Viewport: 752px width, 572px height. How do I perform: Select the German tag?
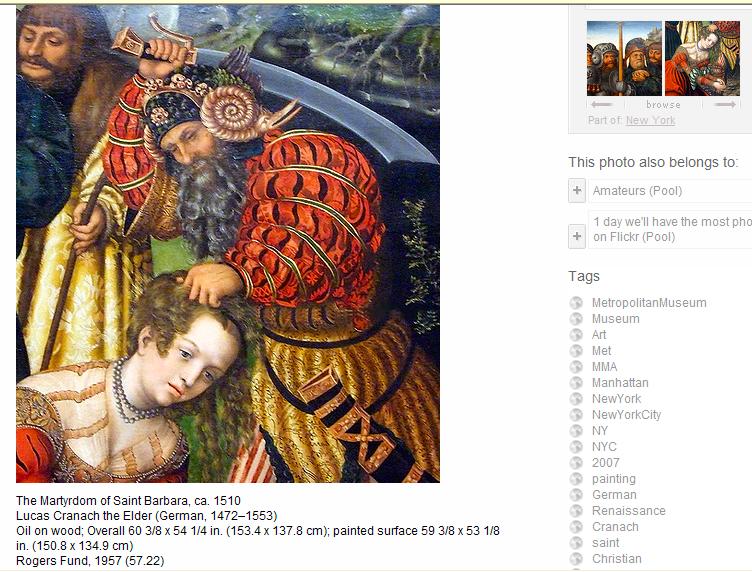614,495
